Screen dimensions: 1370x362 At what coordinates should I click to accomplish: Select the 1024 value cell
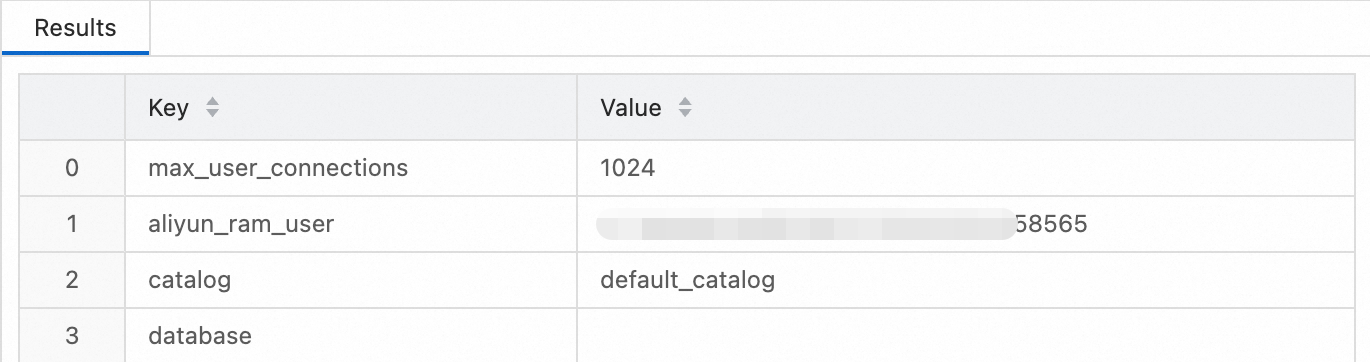point(969,168)
